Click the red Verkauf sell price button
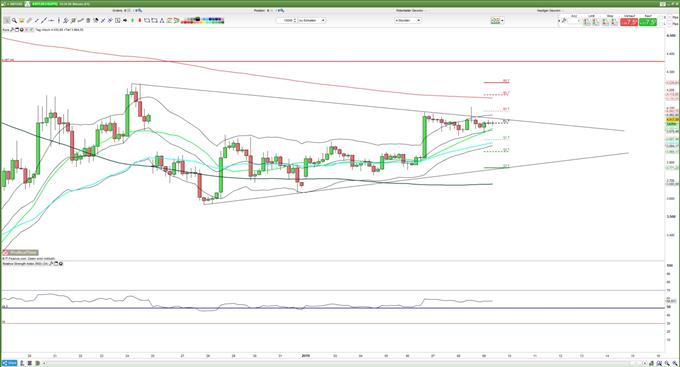Viewport: 680px width, 367px height. (x=629, y=22)
